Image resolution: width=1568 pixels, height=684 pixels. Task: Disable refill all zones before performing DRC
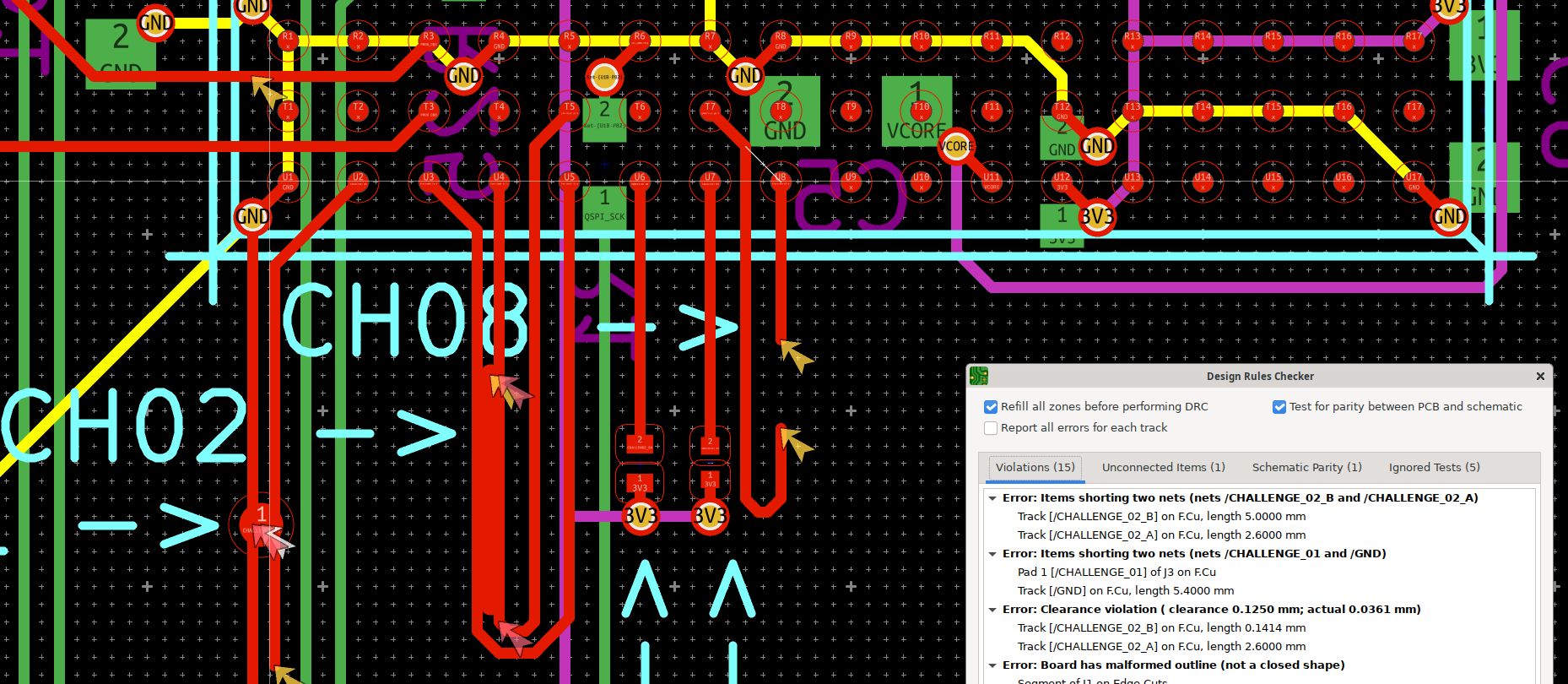click(x=991, y=407)
